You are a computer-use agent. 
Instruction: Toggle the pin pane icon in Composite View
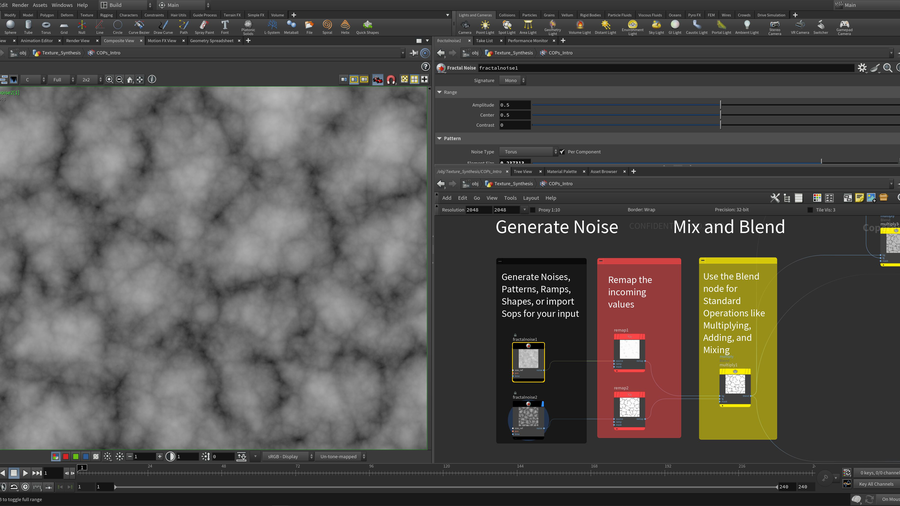[414, 53]
